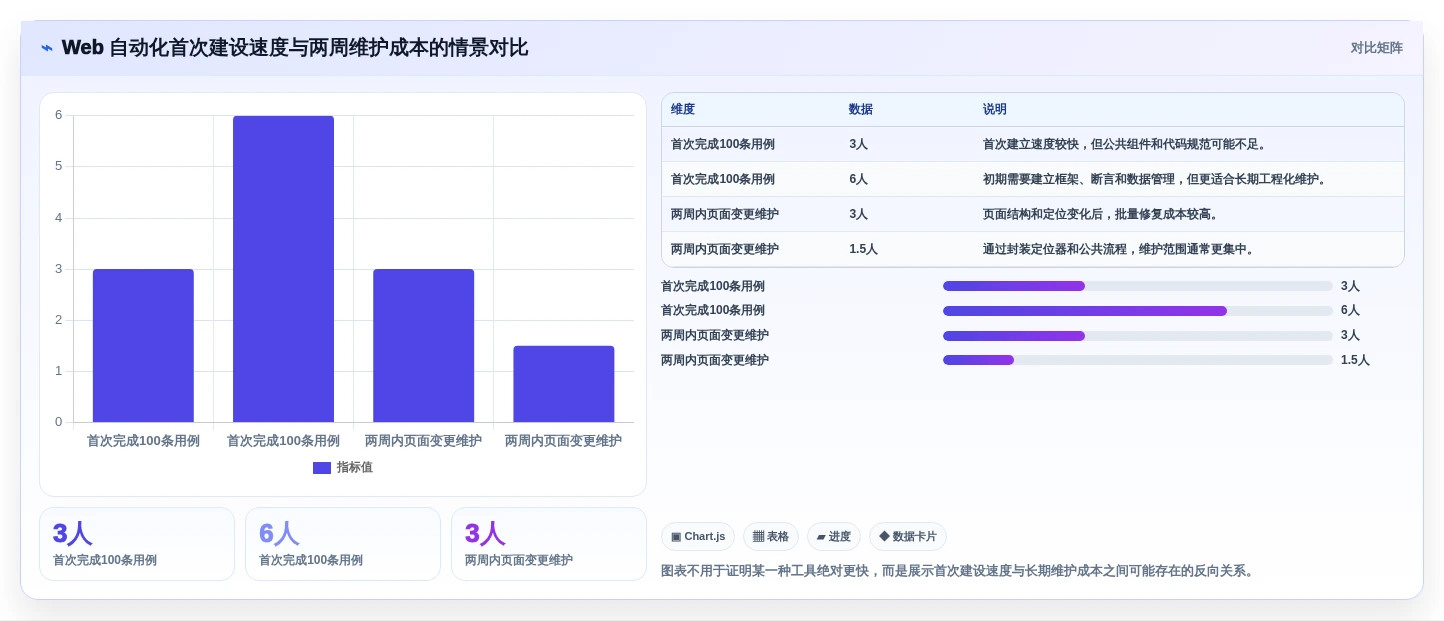Click the shortest chart bar at 1.5
The image size is (1444, 621).
point(563,384)
